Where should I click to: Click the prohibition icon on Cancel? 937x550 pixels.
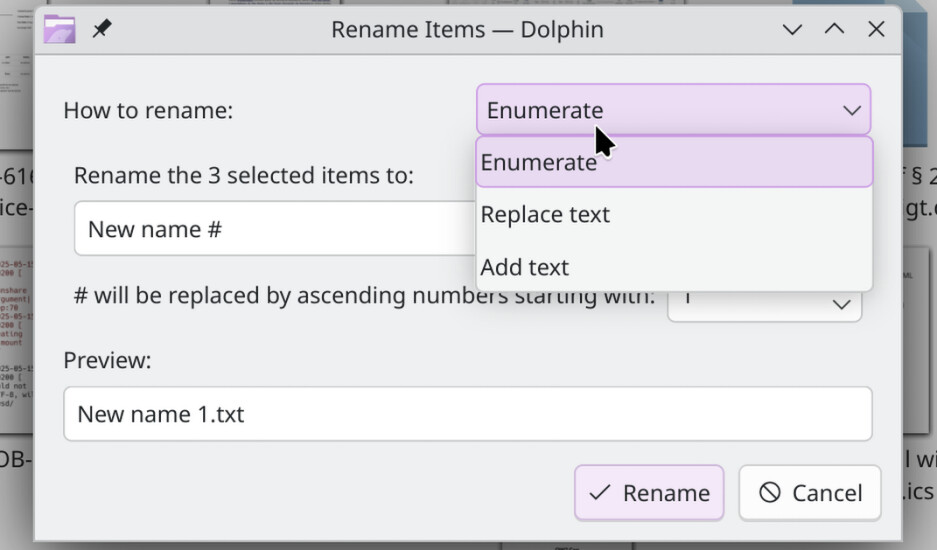click(770, 493)
